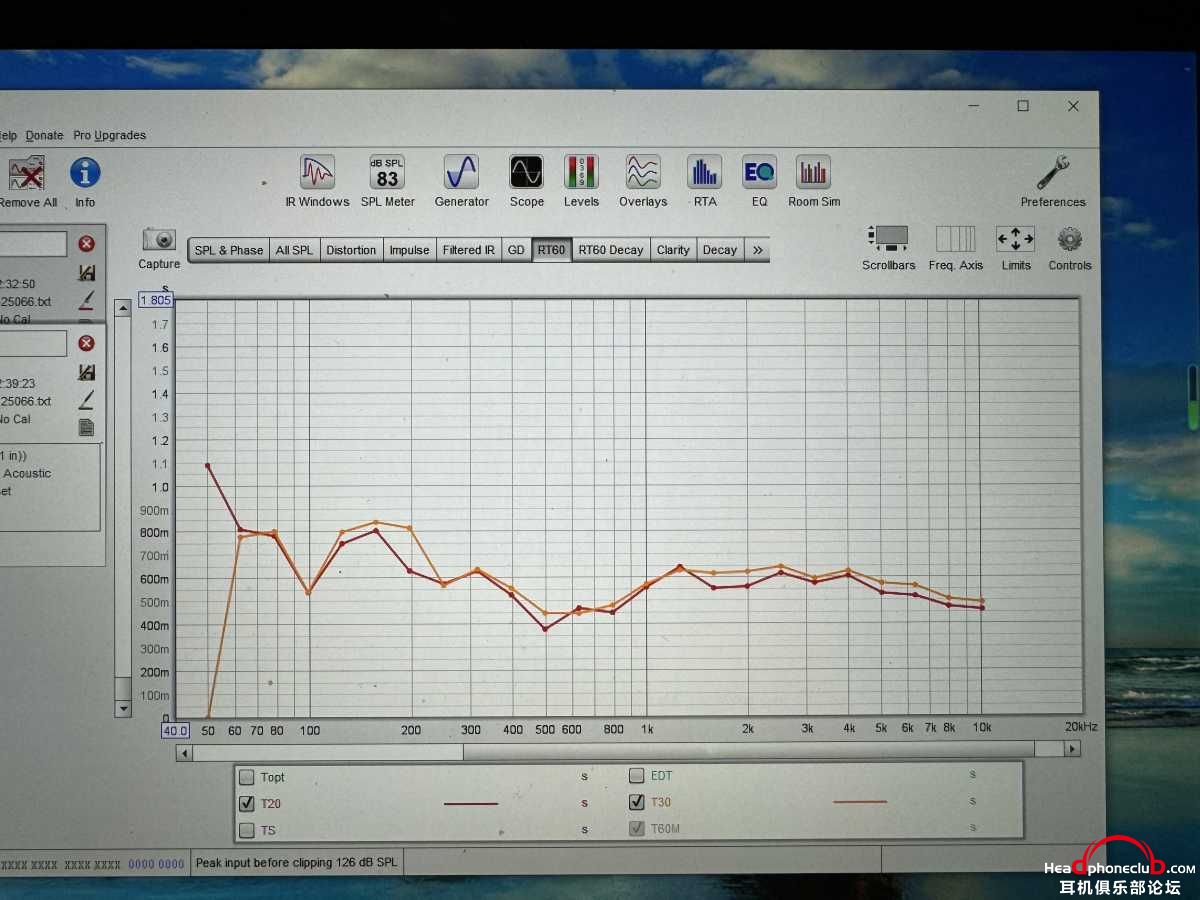Open graph Controls gear
Viewport: 1200px width, 900px height.
click(1070, 248)
